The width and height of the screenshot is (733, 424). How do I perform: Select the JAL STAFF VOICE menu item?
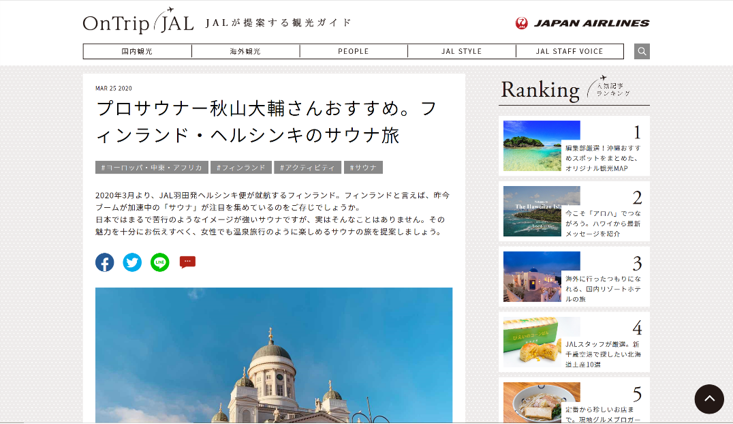569,51
